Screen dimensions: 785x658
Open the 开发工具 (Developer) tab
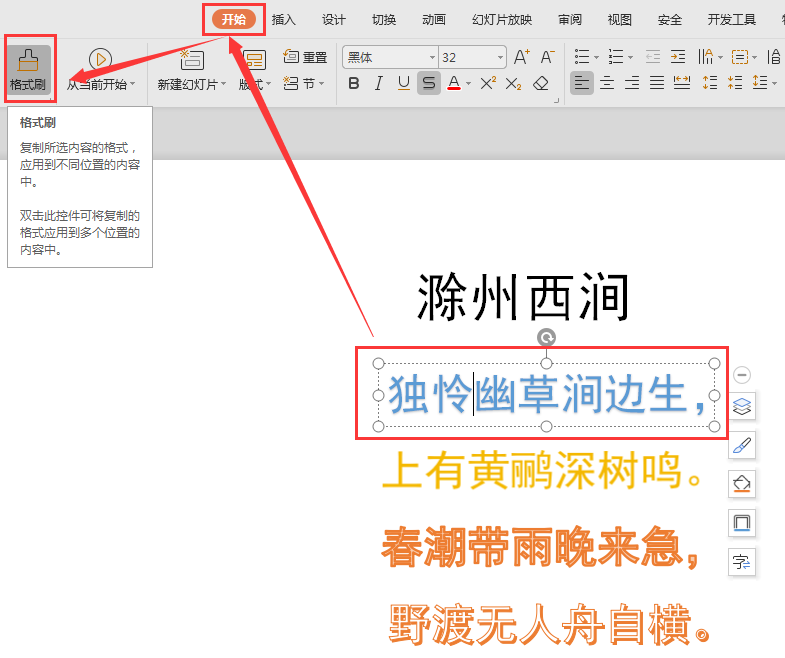pyautogui.click(x=731, y=20)
